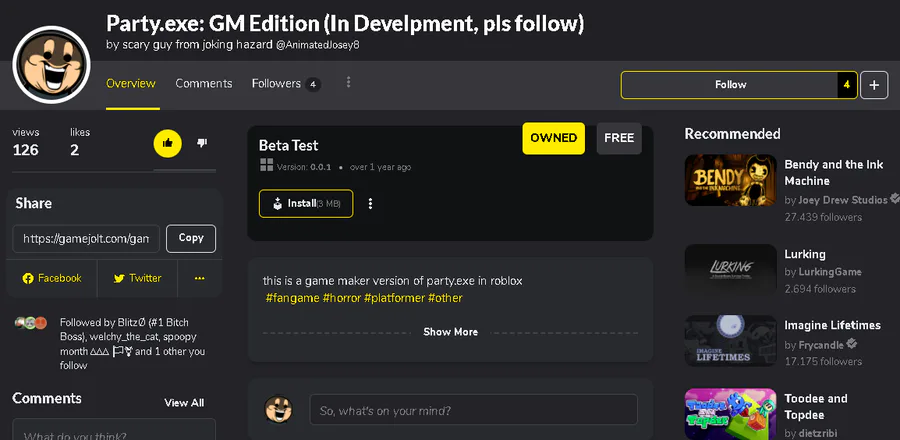Image resolution: width=900 pixels, height=440 pixels.
Task: Share the game on Twitter
Action: tap(137, 278)
